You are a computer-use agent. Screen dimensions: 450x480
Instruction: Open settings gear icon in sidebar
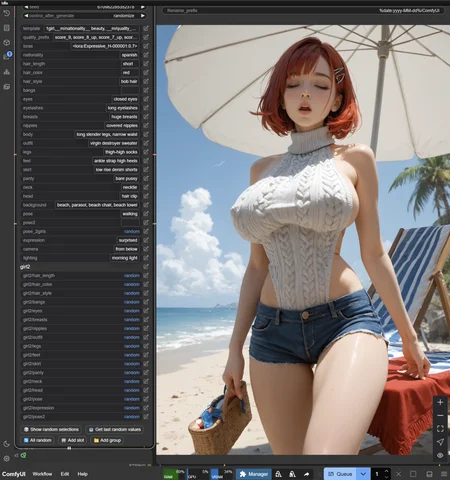[x=7, y=459]
